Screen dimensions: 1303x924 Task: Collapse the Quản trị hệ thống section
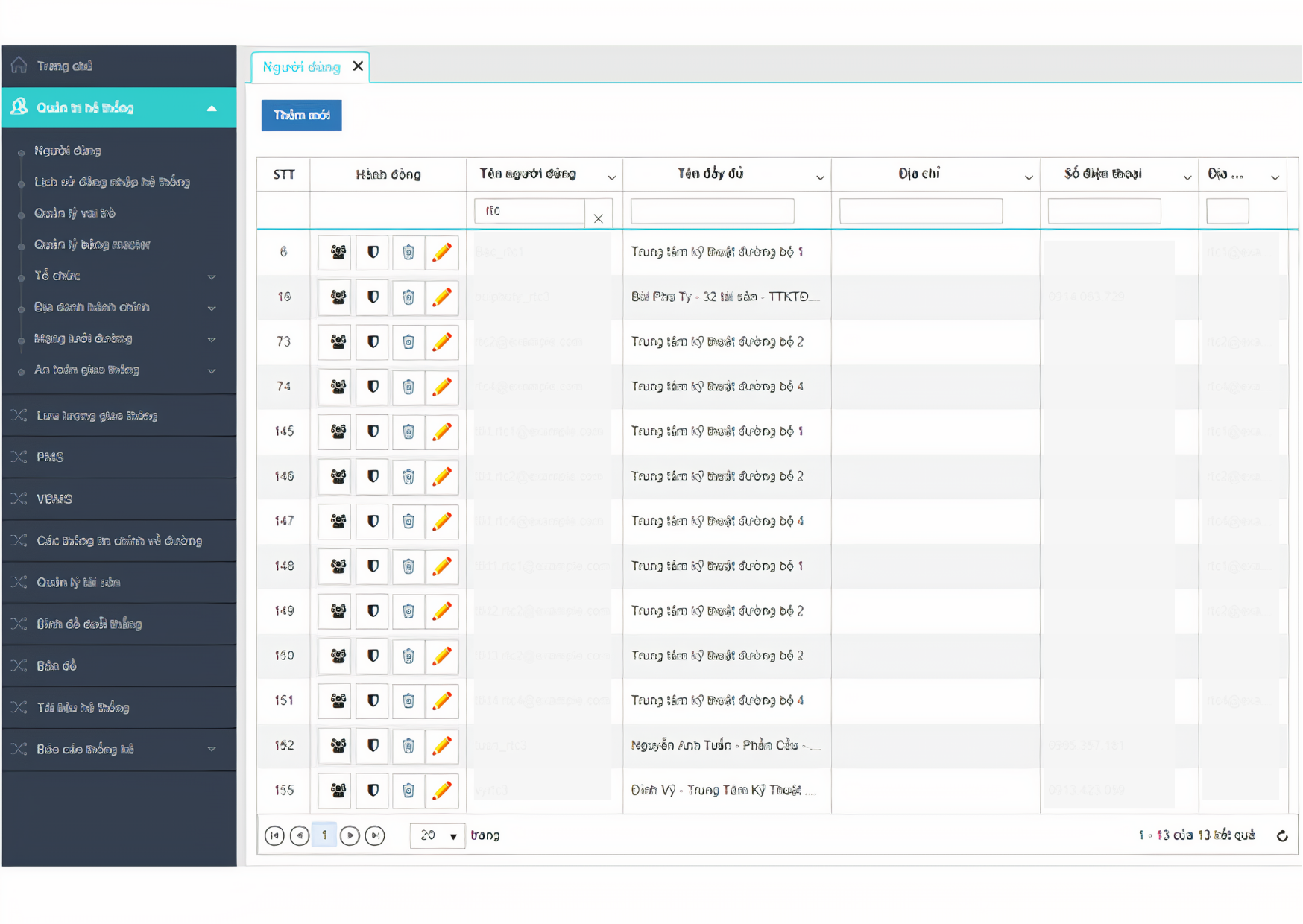click(212, 108)
